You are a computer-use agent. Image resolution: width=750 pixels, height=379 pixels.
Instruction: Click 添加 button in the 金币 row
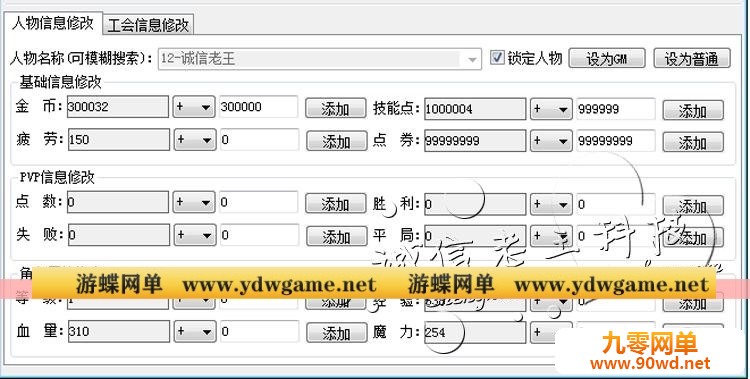336,109
